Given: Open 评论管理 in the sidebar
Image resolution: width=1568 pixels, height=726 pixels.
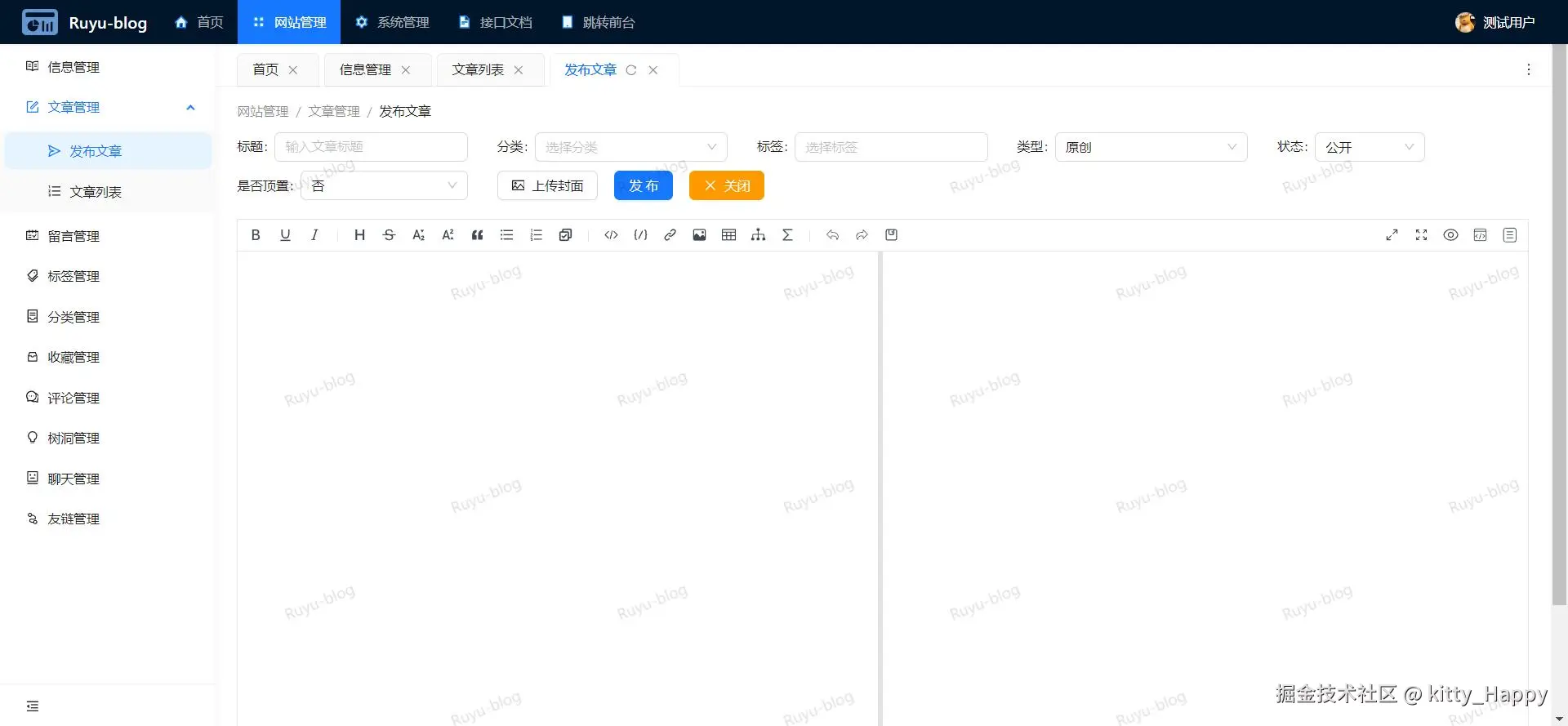Looking at the screenshot, I should click(108, 398).
